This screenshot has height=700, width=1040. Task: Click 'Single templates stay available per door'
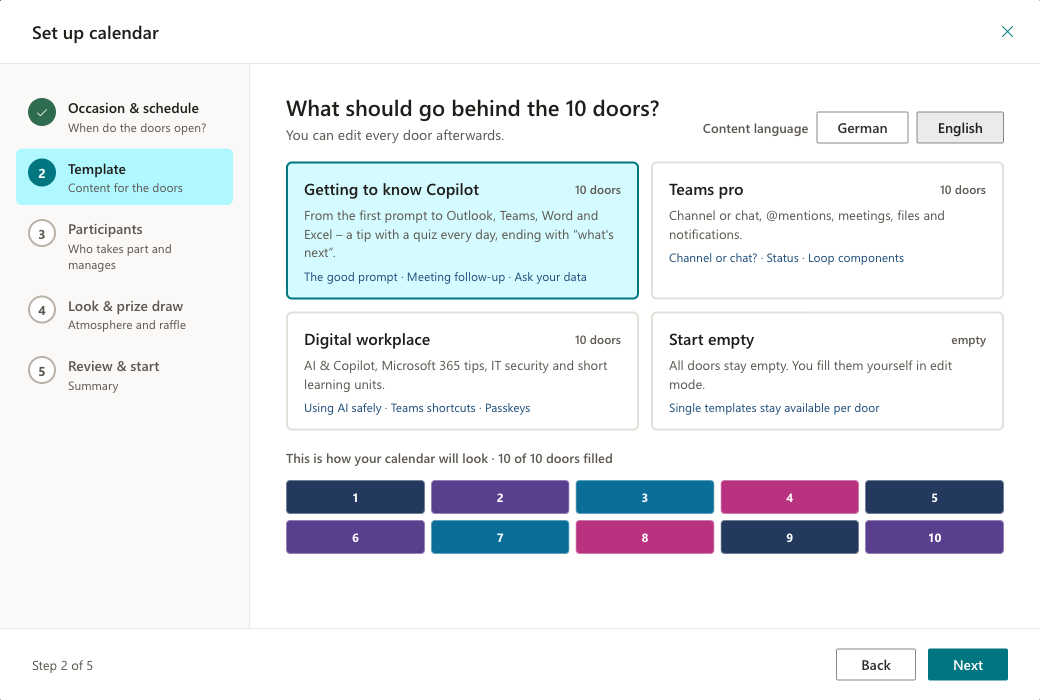point(774,408)
